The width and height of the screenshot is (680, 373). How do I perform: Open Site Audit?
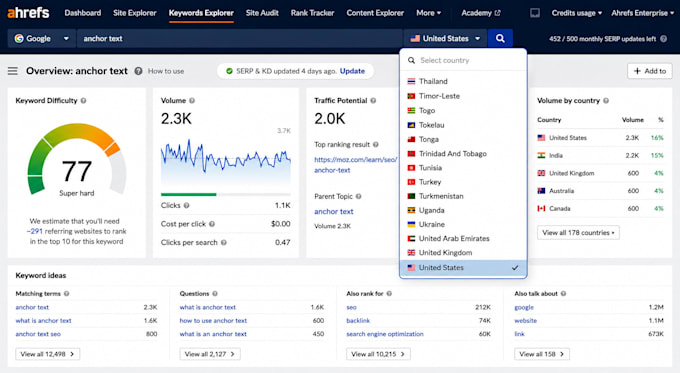[262, 13]
